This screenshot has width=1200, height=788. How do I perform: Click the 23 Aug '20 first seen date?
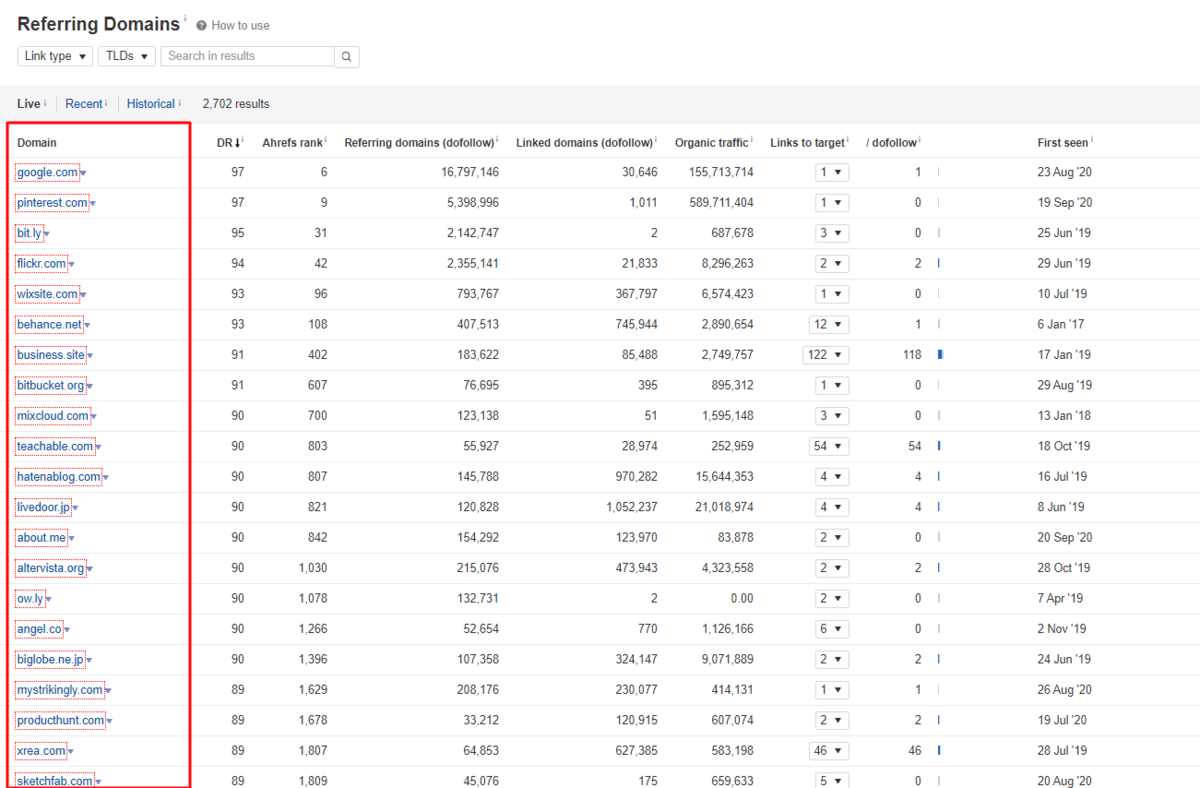click(x=1065, y=173)
